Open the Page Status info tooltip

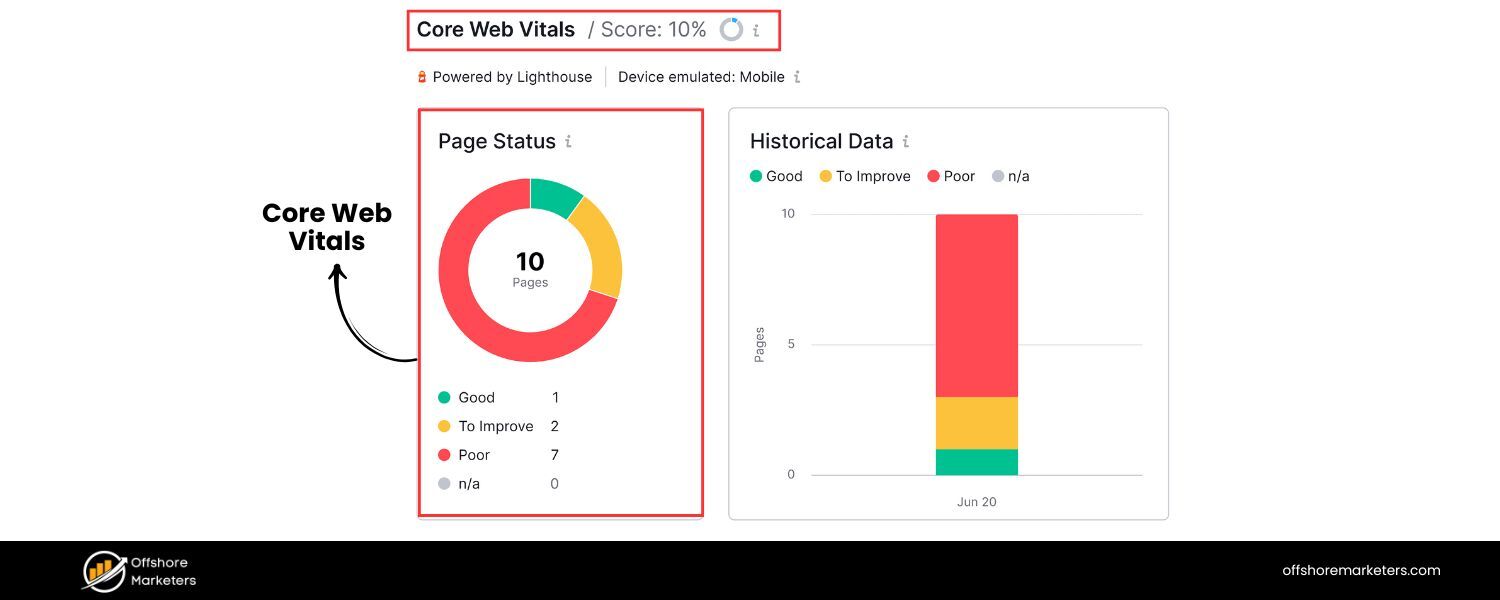[570, 142]
